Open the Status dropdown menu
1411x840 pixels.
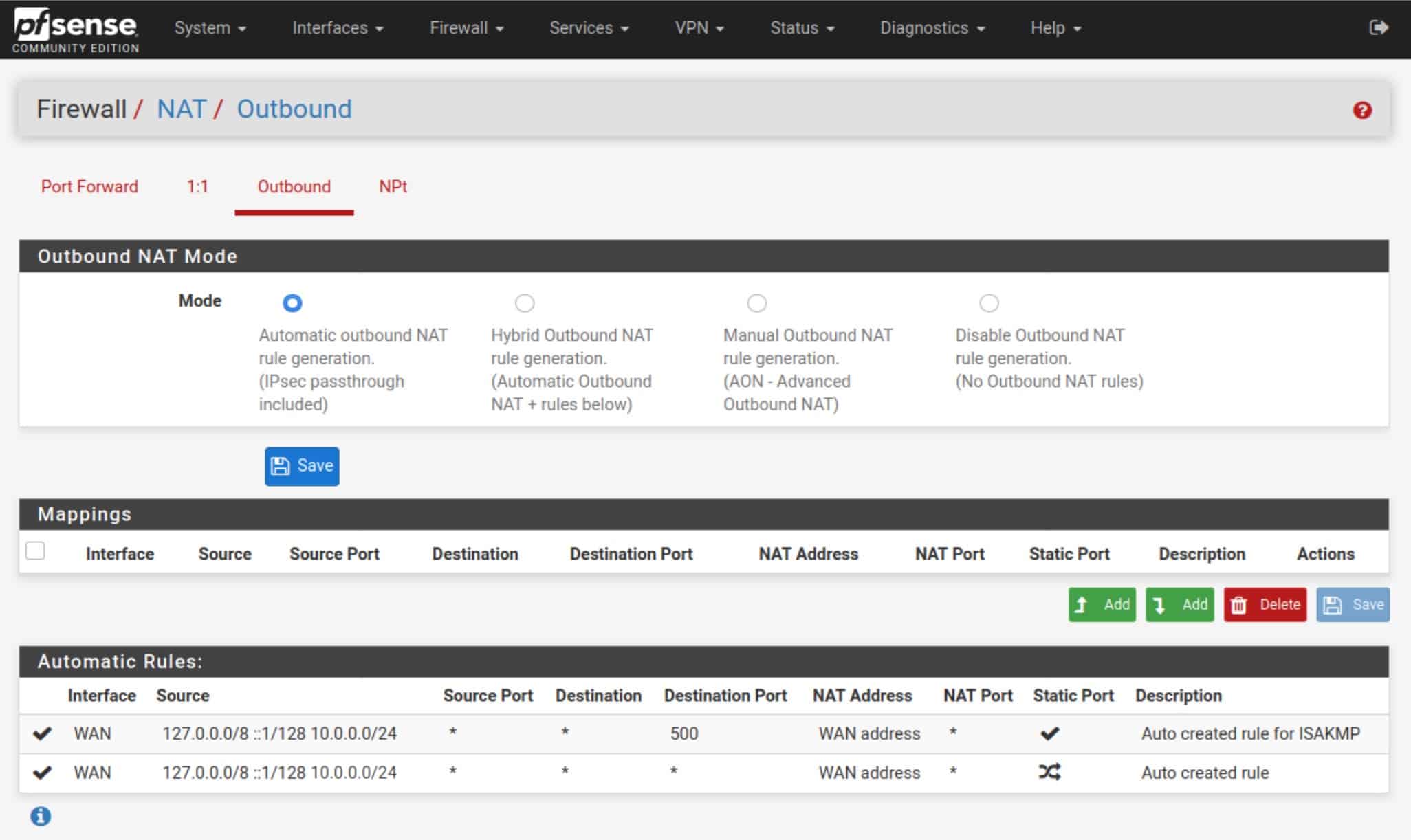802,28
